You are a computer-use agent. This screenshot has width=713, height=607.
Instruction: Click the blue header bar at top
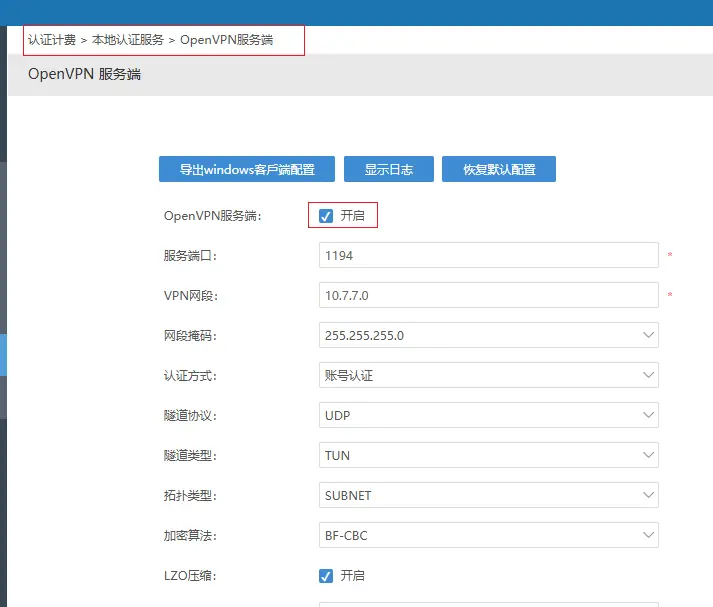pos(356,11)
